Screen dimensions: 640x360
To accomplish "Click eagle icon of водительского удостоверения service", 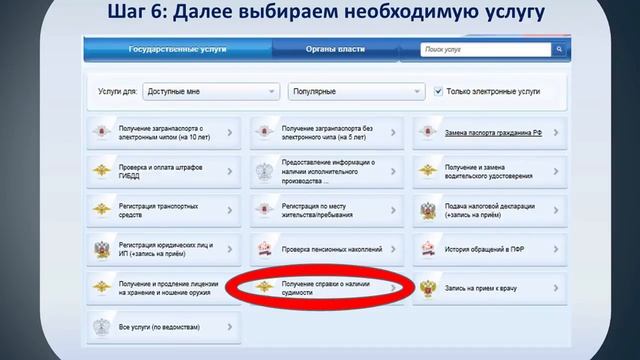I will (428, 171).
